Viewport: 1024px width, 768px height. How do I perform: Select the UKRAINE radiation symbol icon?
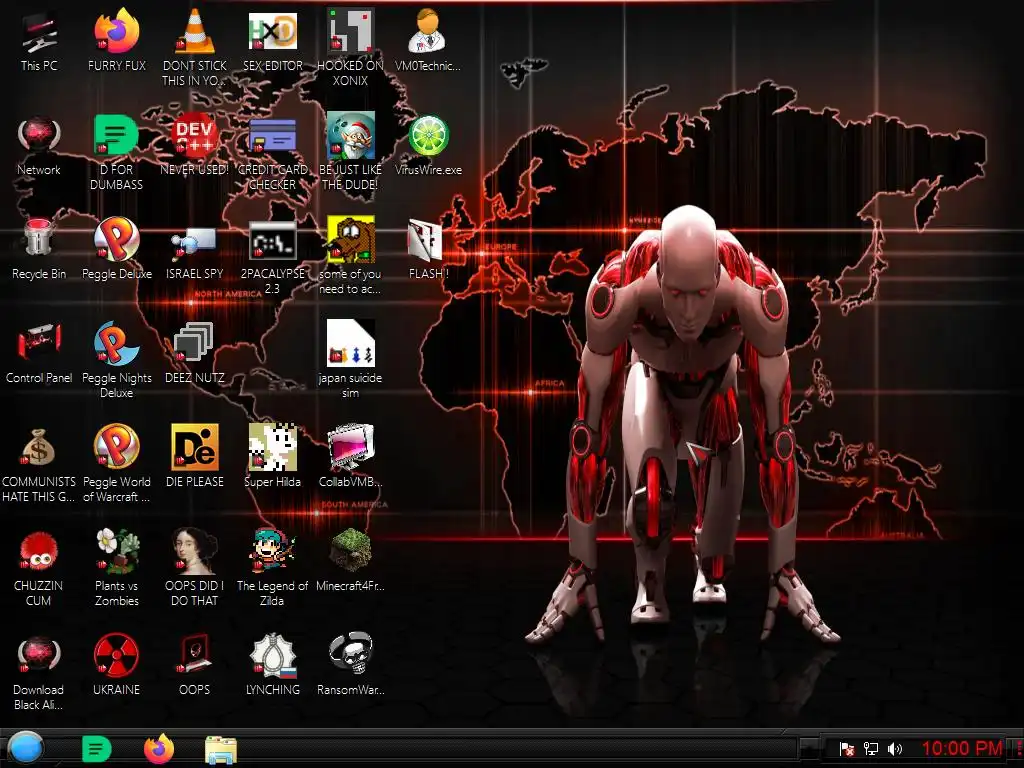click(x=116, y=654)
